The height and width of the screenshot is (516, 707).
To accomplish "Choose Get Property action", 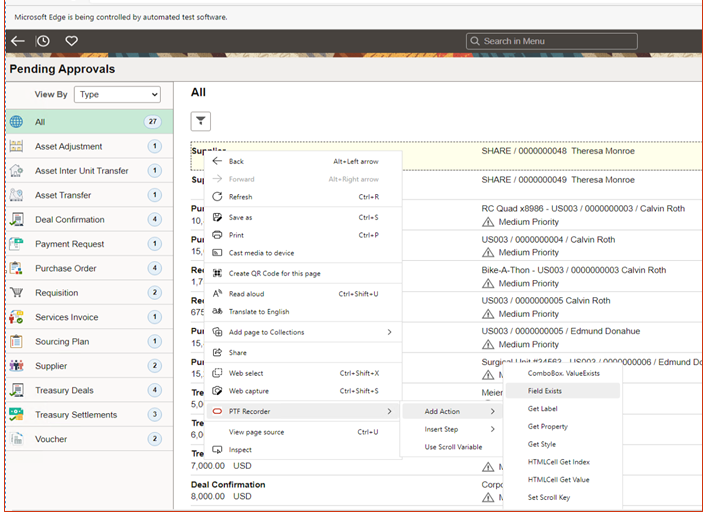I will click(x=563, y=426).
